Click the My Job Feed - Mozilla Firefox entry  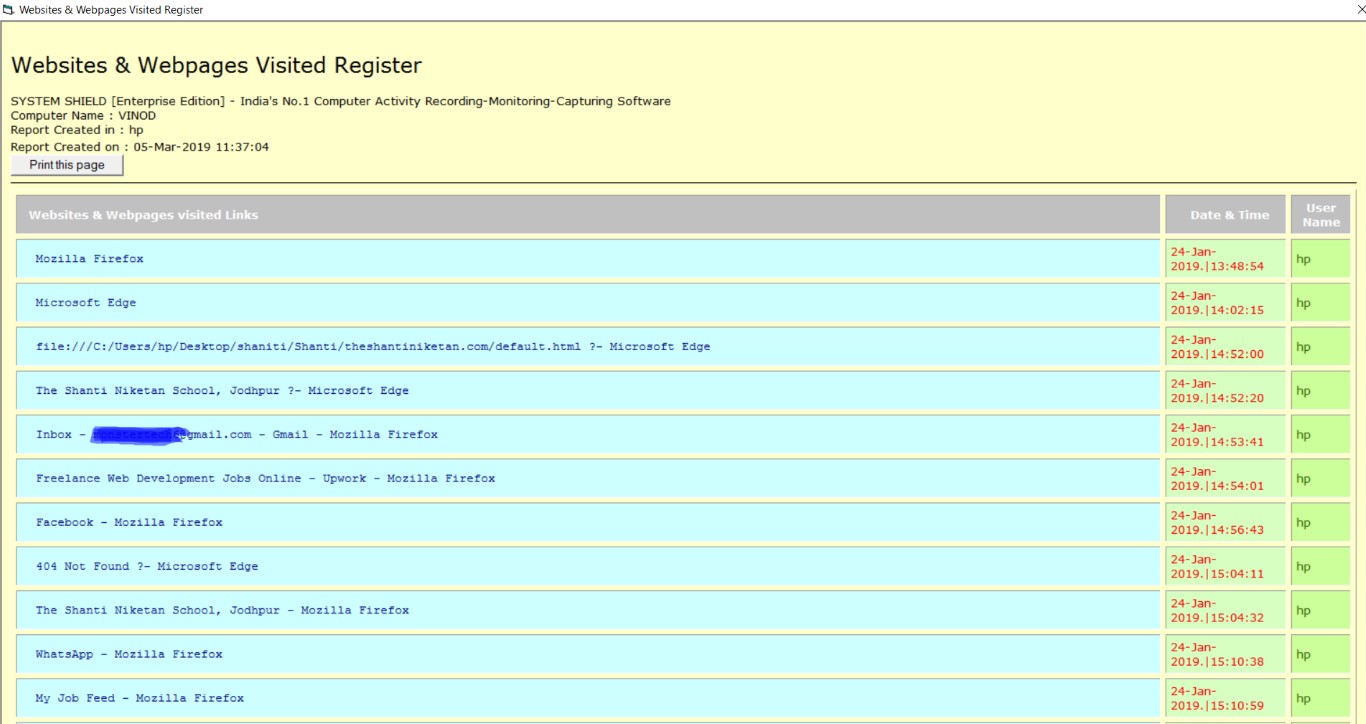[x=588, y=699]
